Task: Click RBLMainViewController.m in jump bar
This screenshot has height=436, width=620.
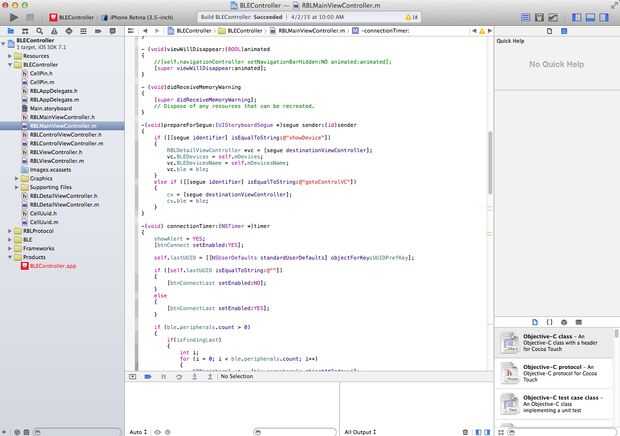Action: (x=308, y=31)
